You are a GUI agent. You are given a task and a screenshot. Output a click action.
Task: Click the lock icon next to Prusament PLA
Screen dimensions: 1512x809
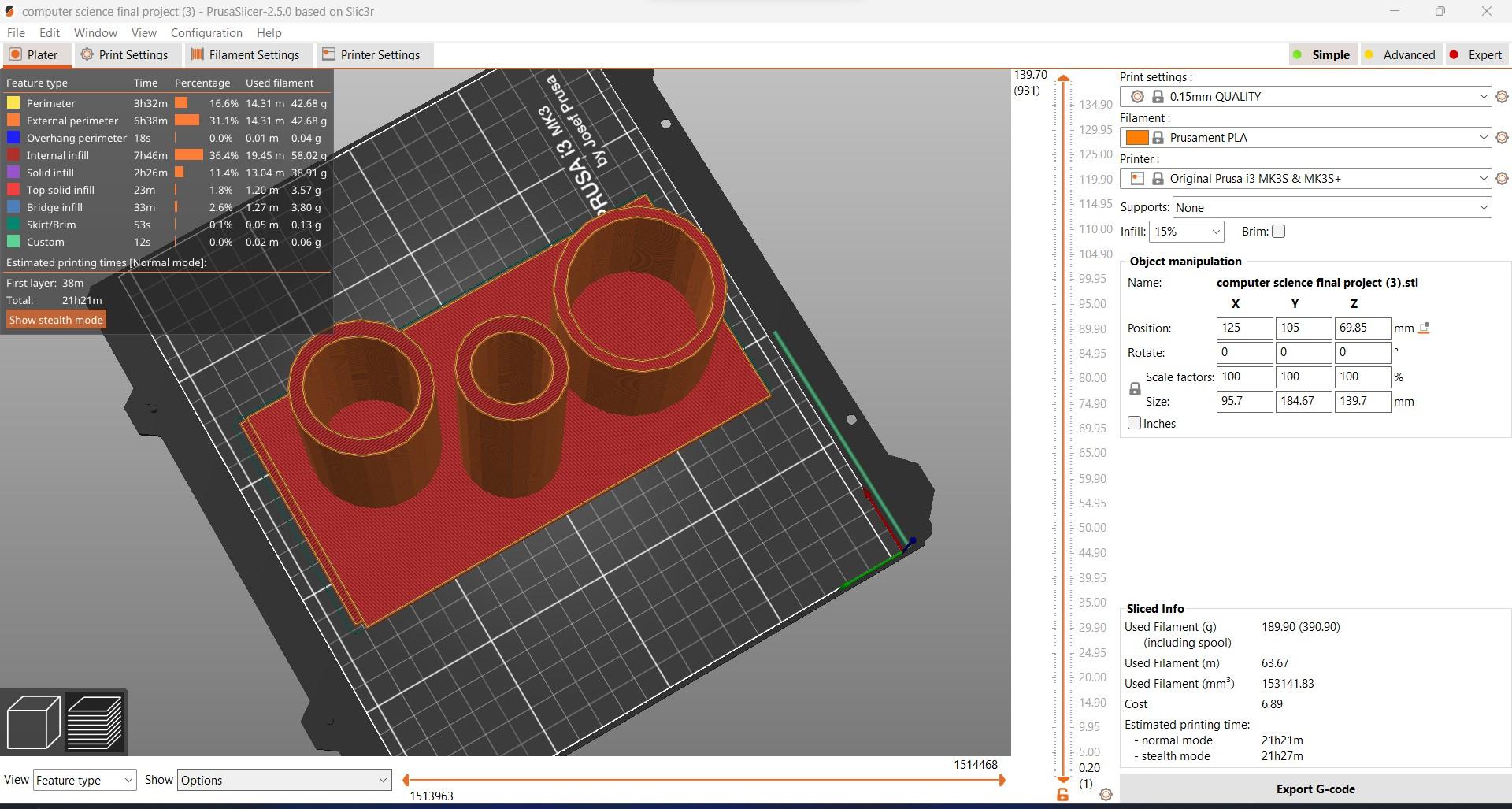pos(1158,137)
